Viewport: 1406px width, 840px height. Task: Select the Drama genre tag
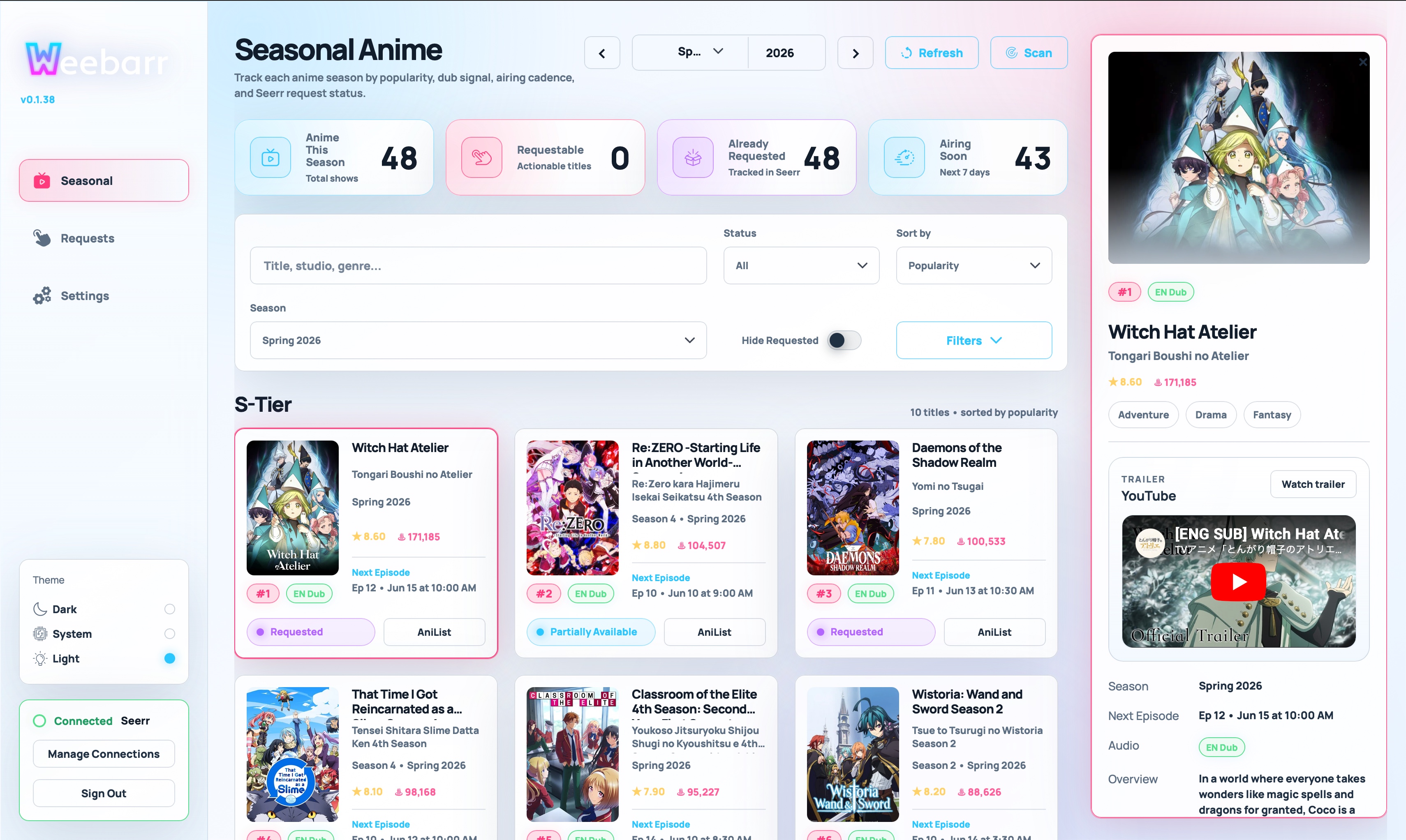[x=1211, y=415]
